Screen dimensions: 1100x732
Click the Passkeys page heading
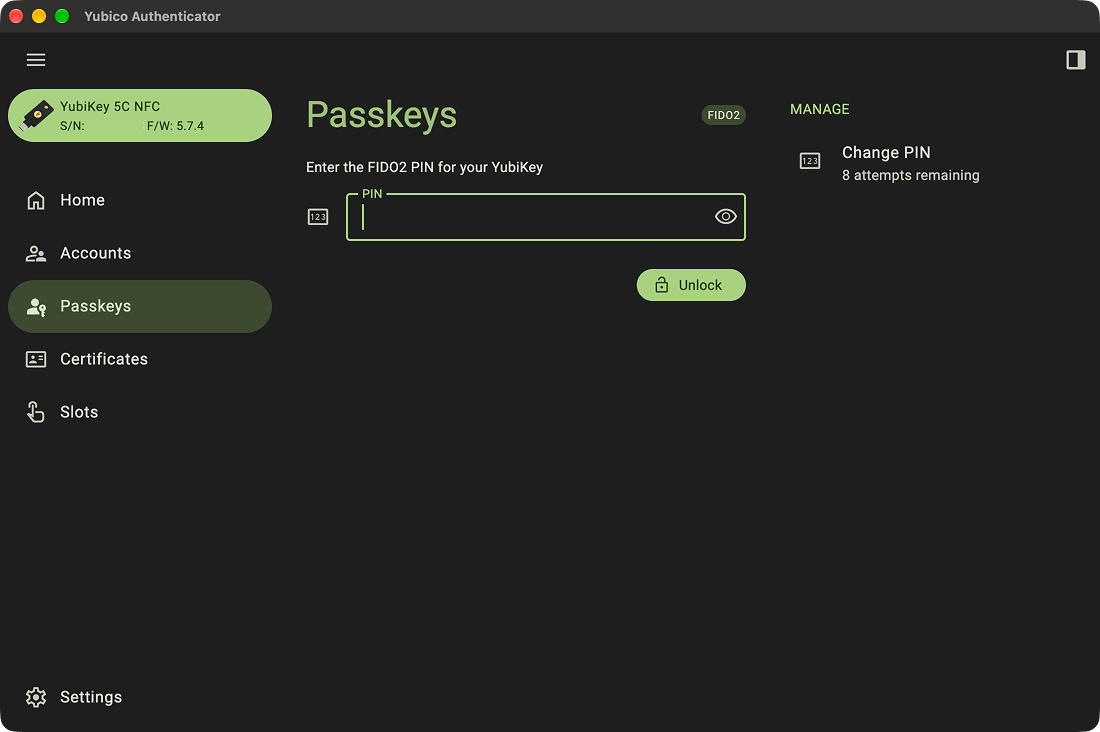pos(382,115)
